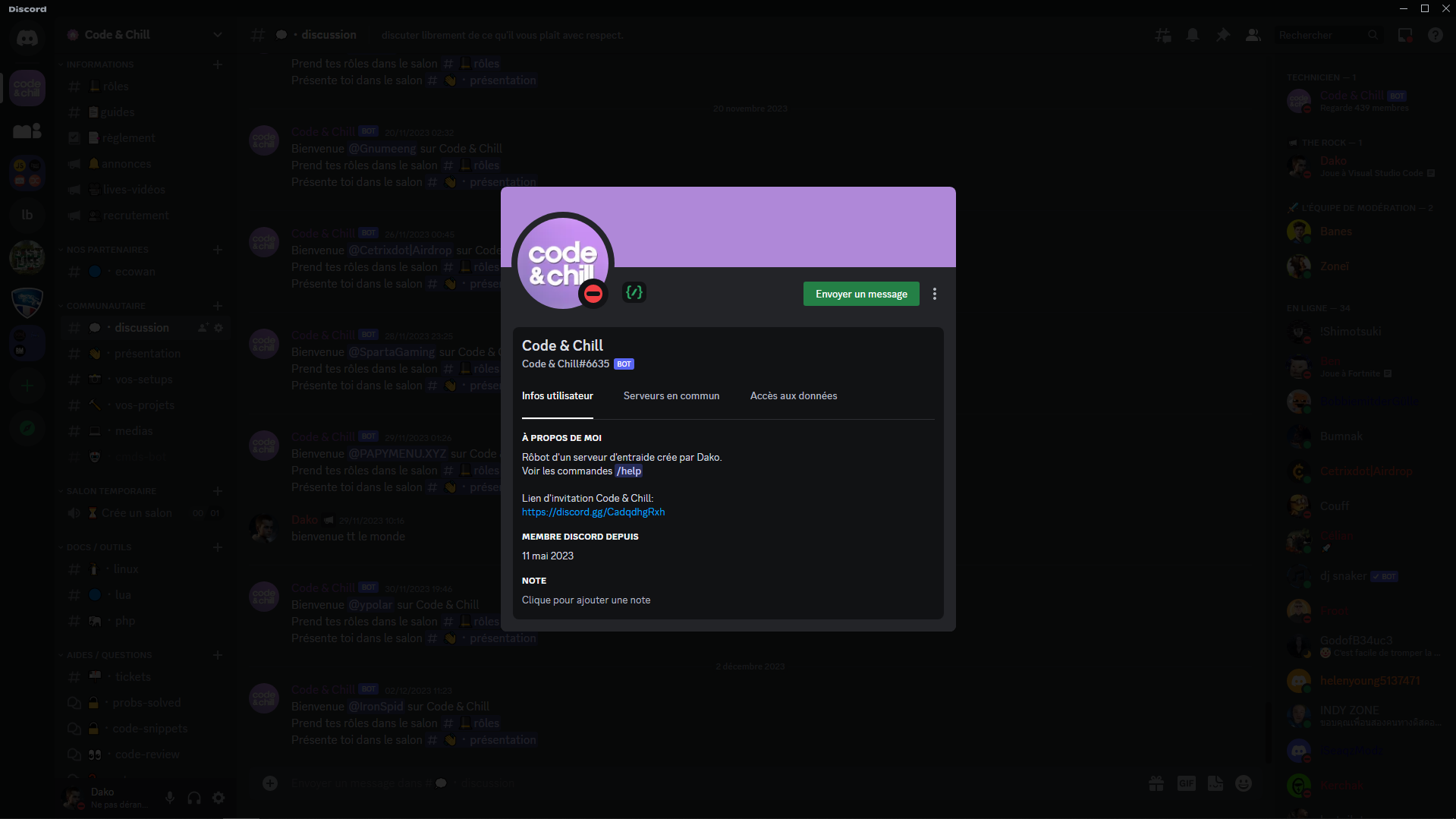The image size is (1456, 819).
Task: Deafen audio with the headphone icon
Action: click(x=193, y=798)
